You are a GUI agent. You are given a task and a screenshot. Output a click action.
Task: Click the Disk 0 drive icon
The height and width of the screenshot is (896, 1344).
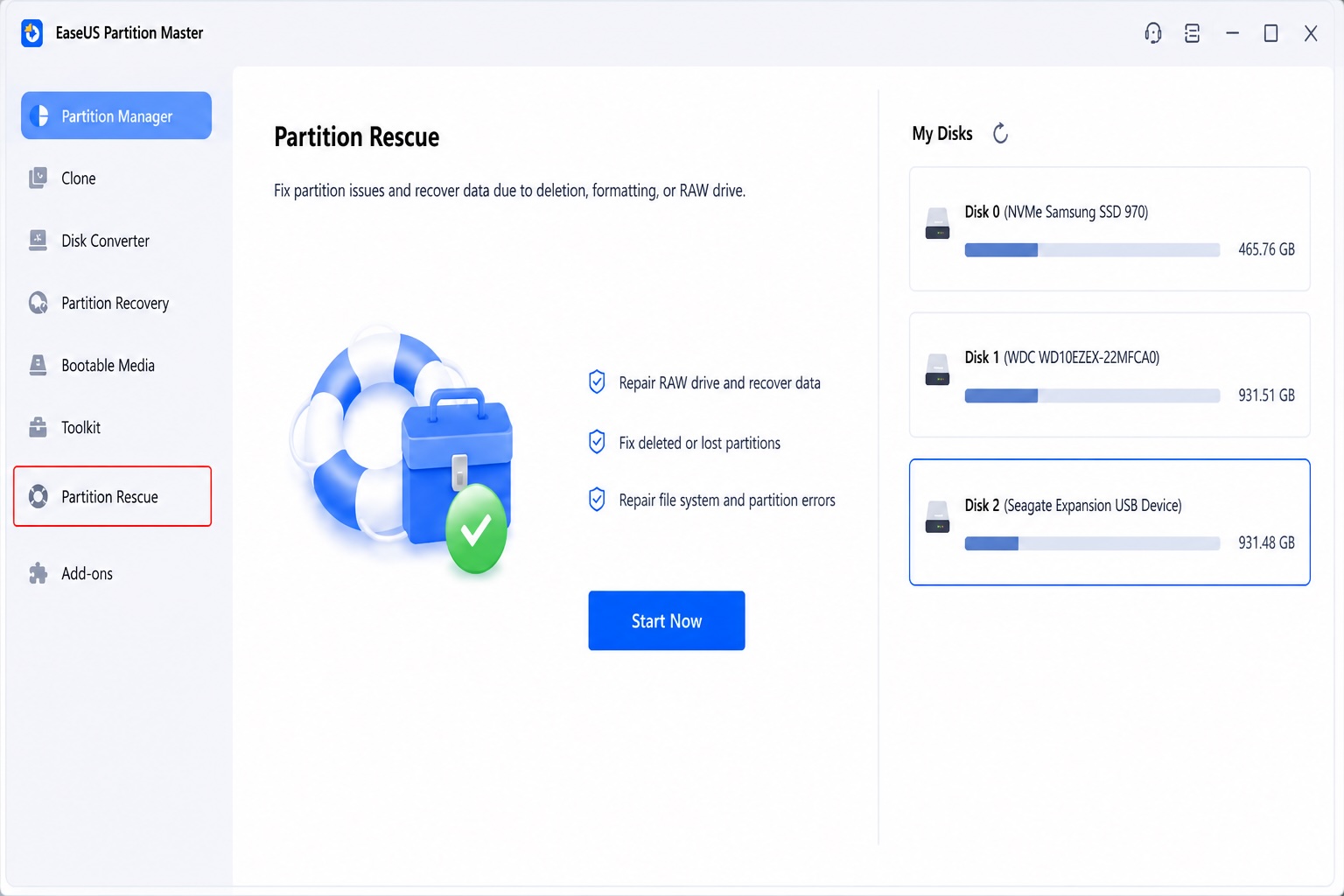coord(937,223)
